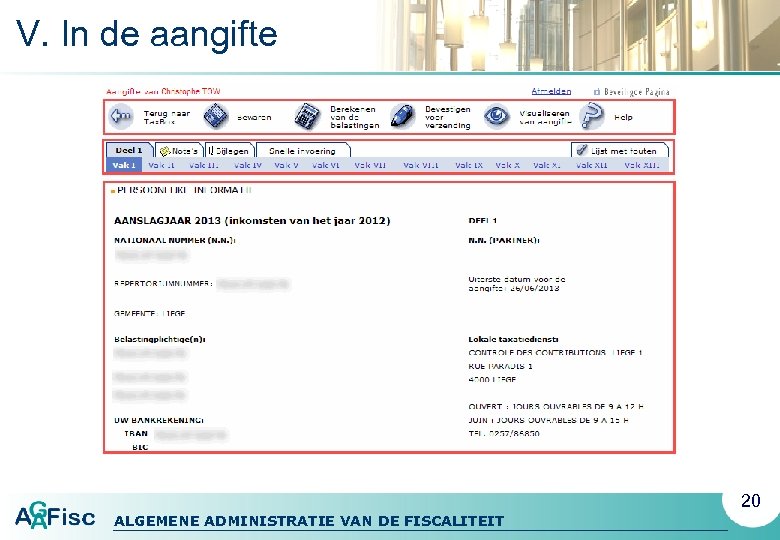Click Bevestigen voor verzending label
The height and width of the screenshot is (540, 780).
pos(448,117)
